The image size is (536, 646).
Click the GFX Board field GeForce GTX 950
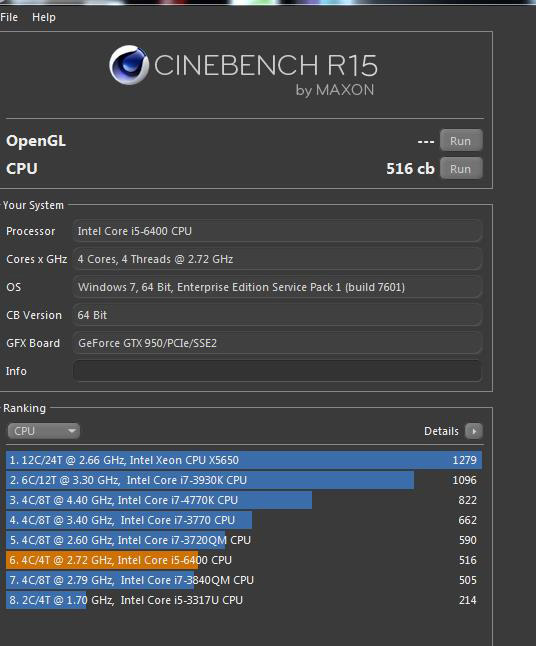point(277,343)
